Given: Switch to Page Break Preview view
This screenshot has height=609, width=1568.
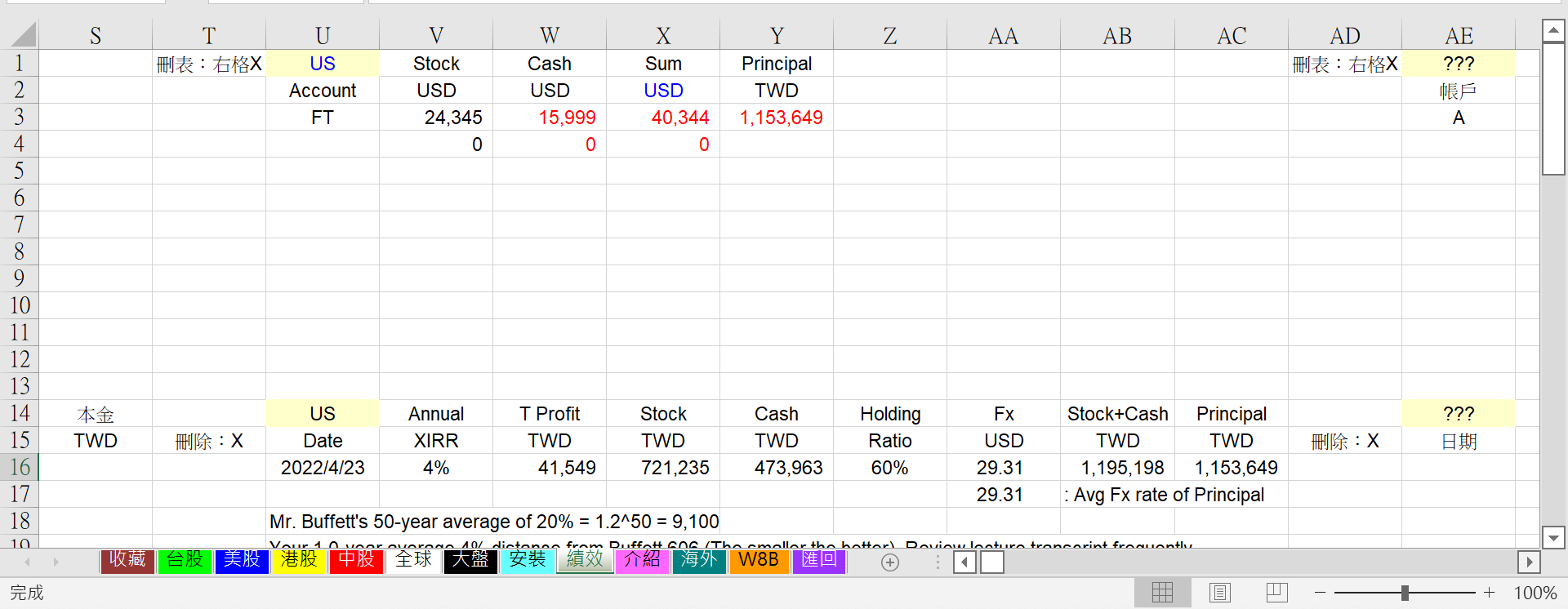Looking at the screenshot, I should (x=1276, y=593).
